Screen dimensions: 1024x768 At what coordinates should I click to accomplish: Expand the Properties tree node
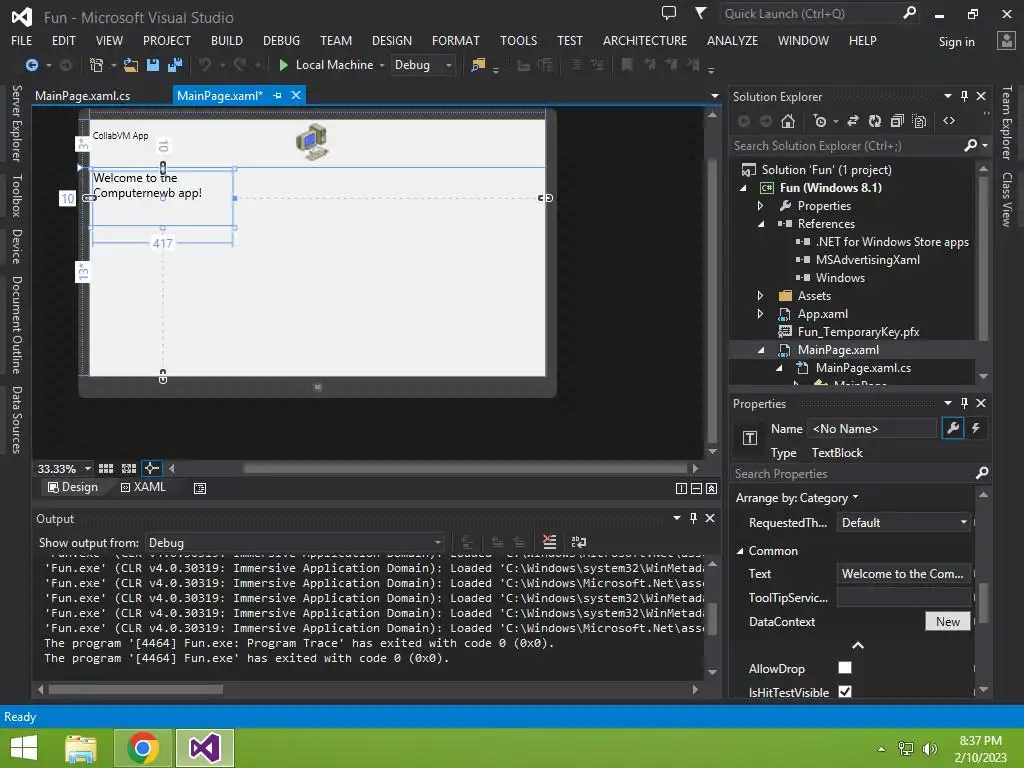[760, 206]
